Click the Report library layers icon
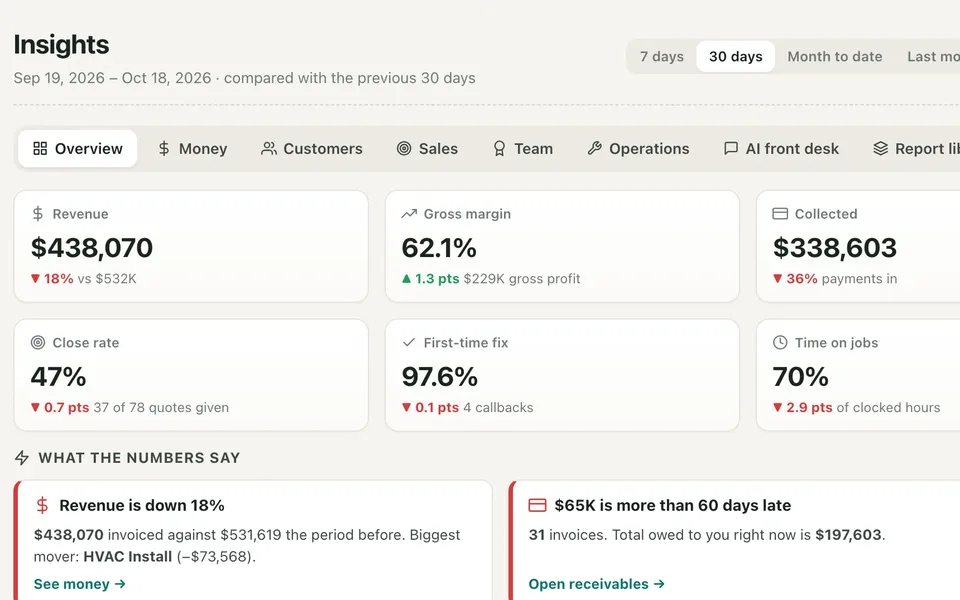The height and width of the screenshot is (600, 960). click(880, 149)
